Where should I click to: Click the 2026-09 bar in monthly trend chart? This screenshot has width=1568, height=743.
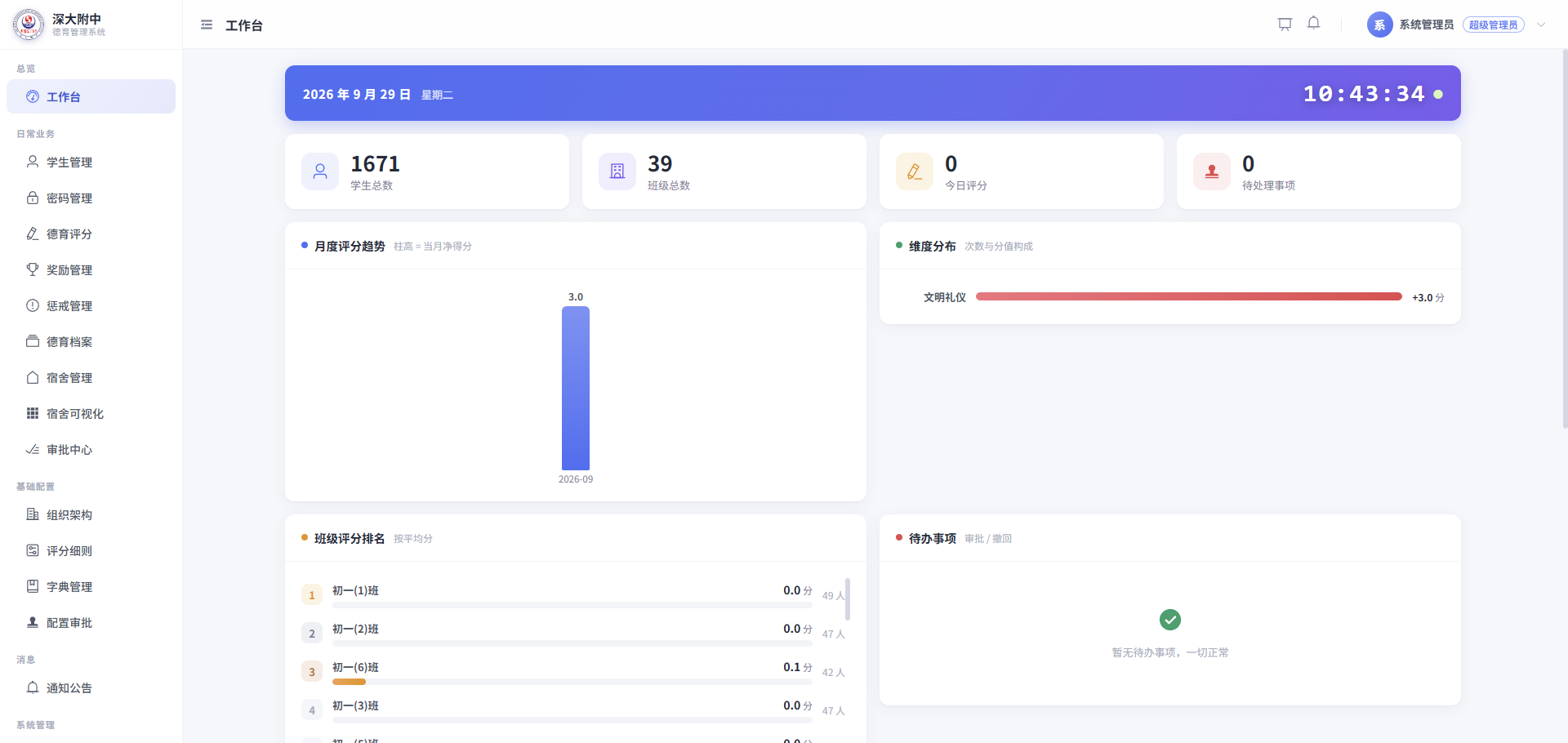[576, 388]
